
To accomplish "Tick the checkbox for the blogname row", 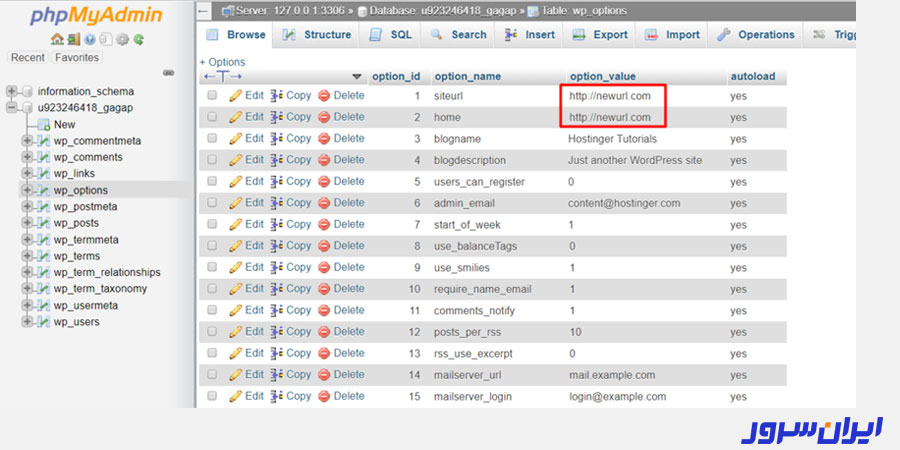I will pos(212,138).
